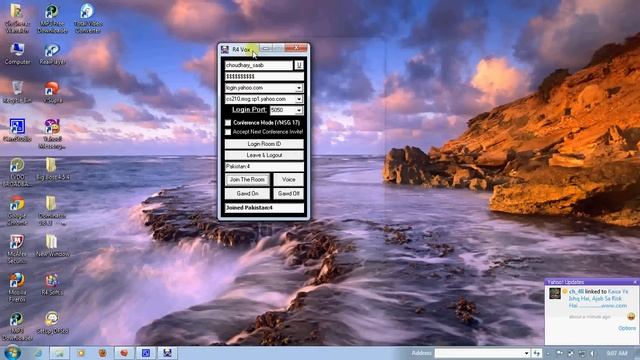Open the ch_48 profile link
640x360 pixels.
[576, 291]
